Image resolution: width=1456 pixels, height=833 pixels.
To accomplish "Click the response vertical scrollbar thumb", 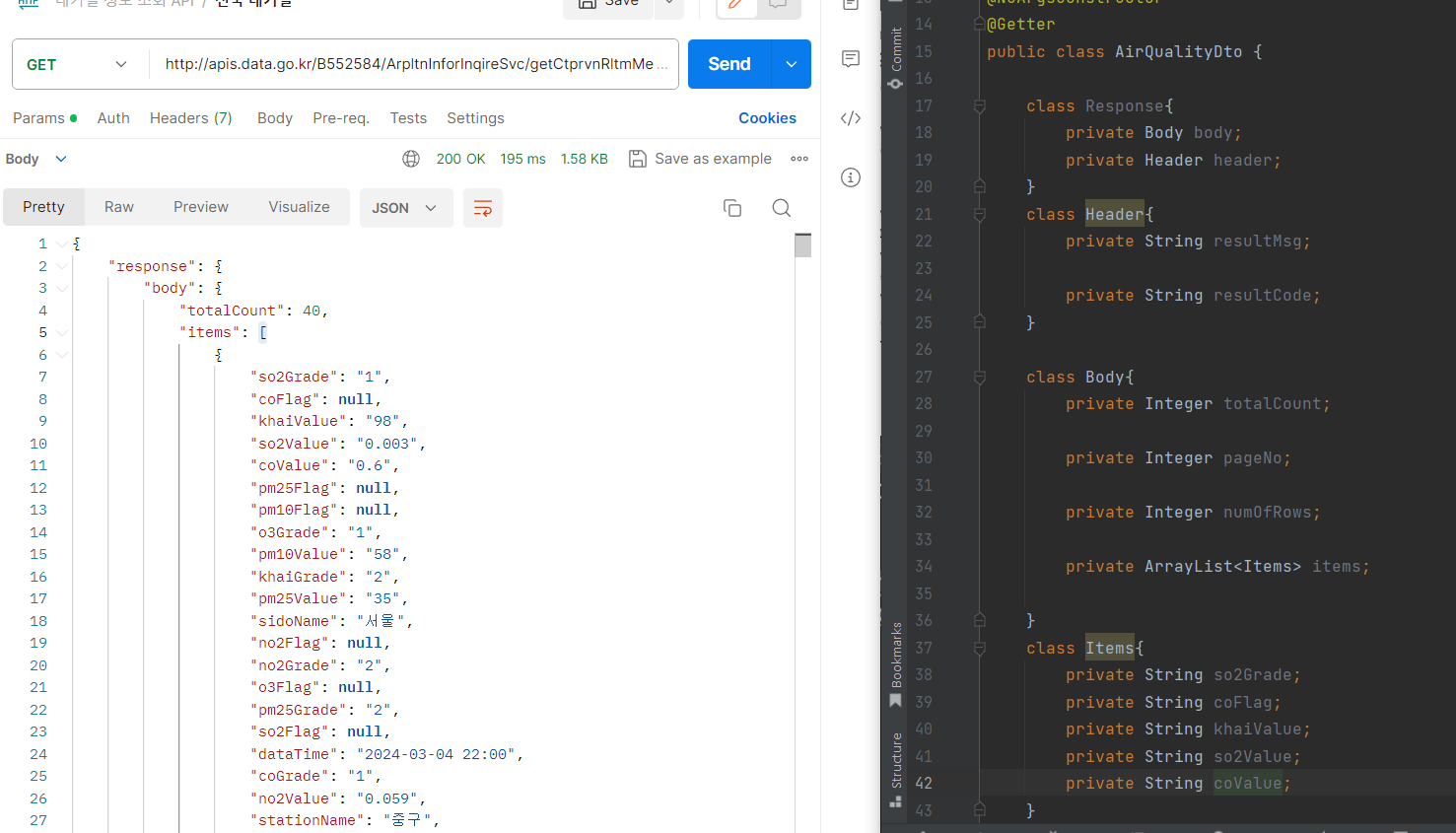I will click(x=802, y=245).
